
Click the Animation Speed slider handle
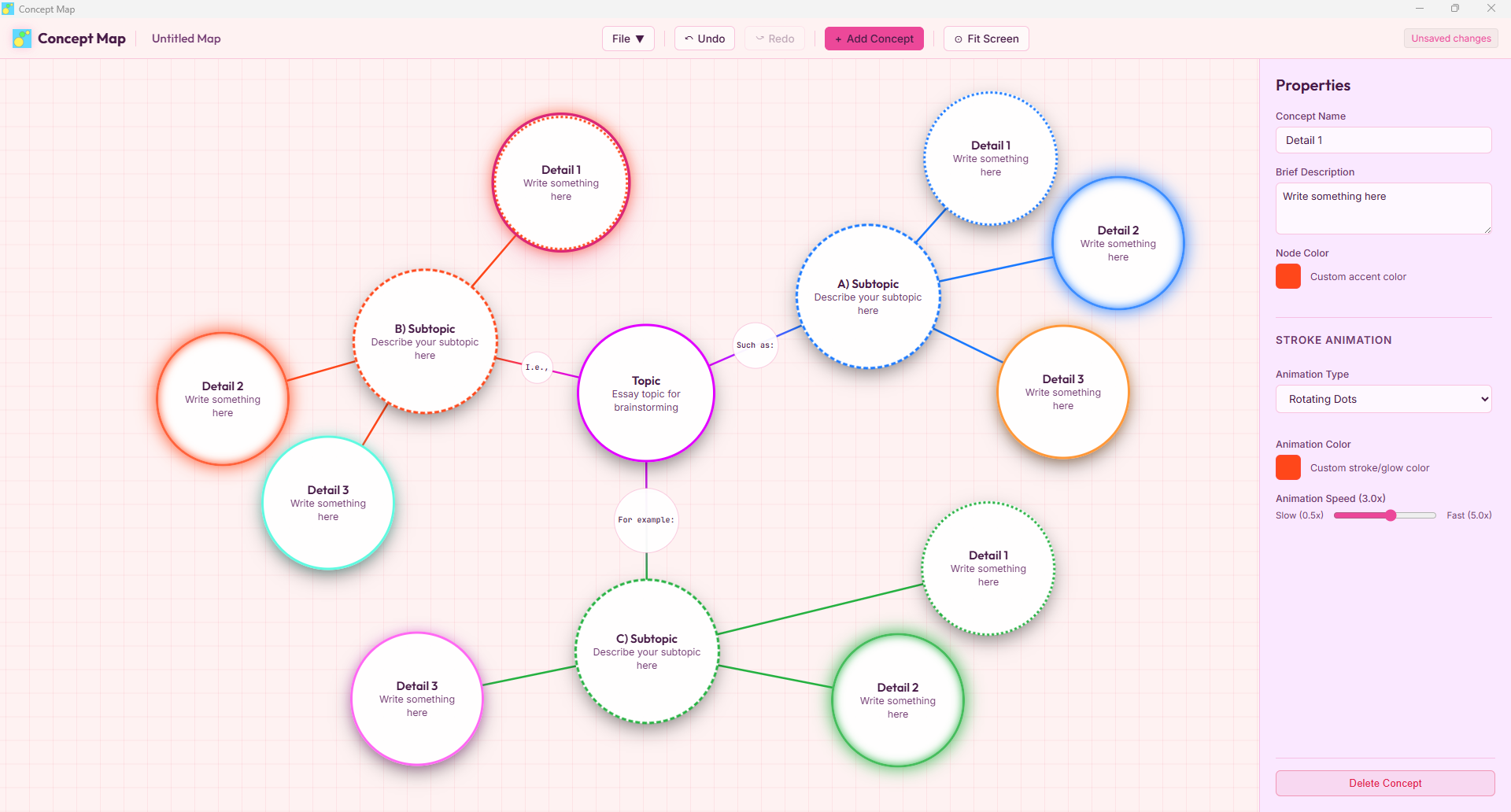tap(1391, 515)
